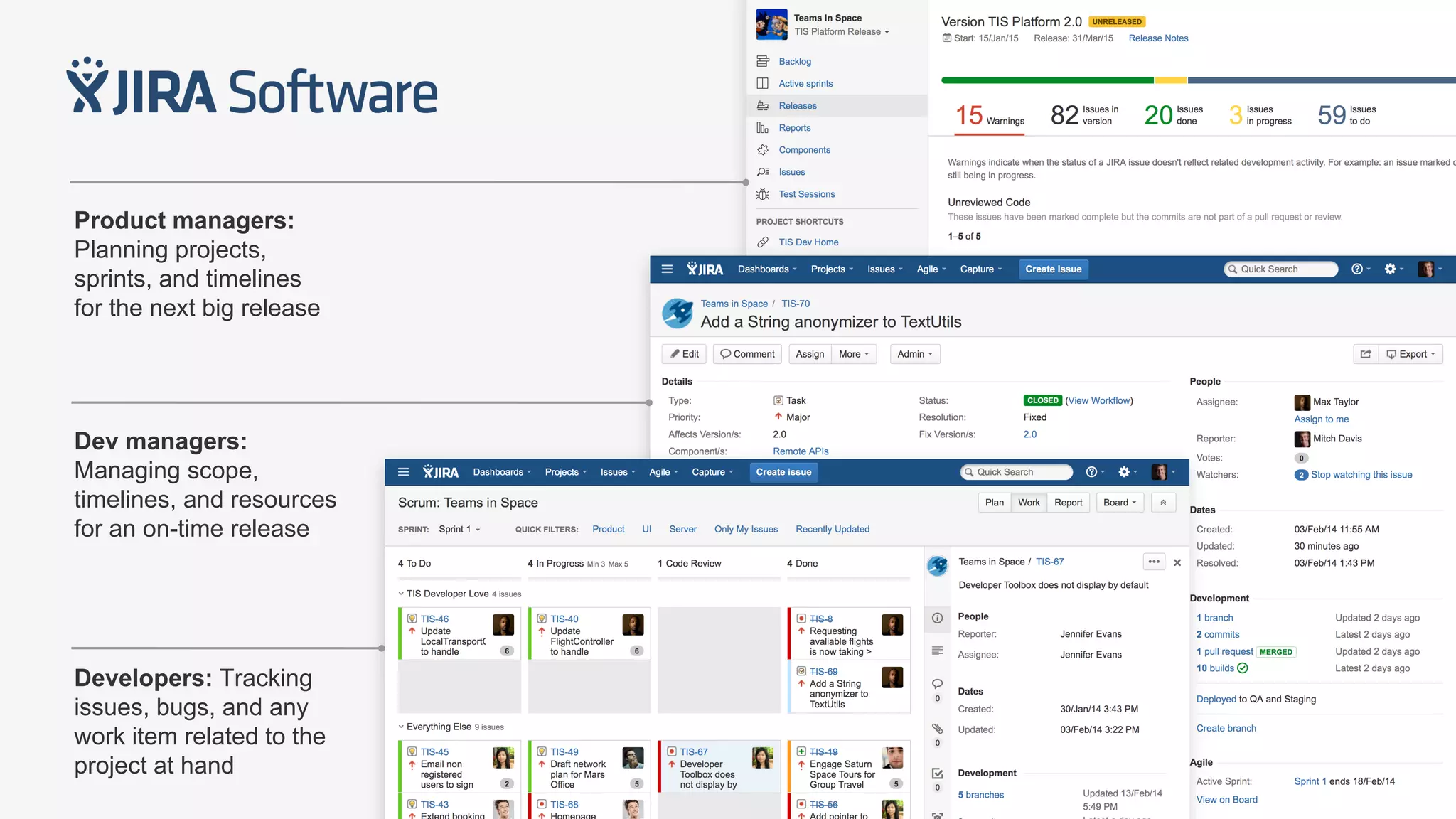Screen dimensions: 1456x819
Task: Open Issues menu in Scrum board header
Action: pos(618,472)
